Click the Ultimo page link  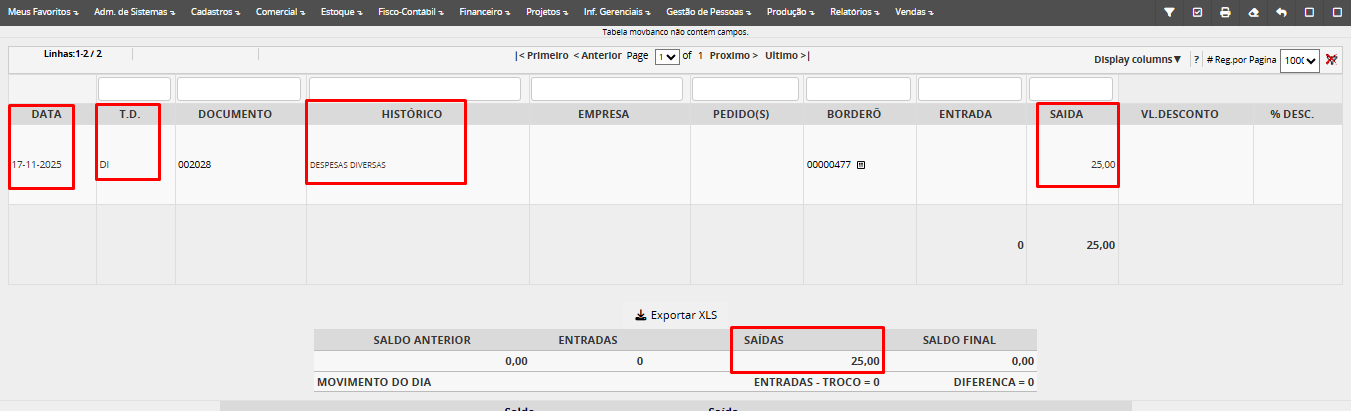point(787,56)
